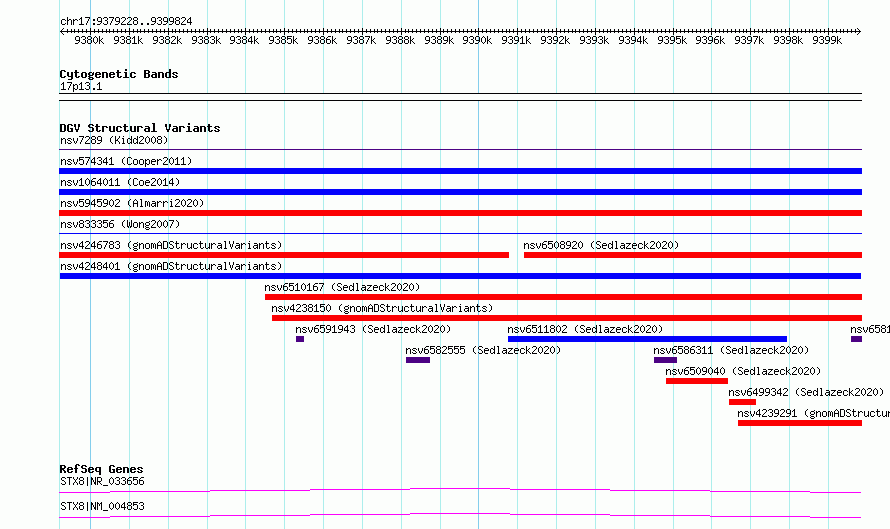Click the blue nsv1064011 variant bar

click(x=460, y=192)
